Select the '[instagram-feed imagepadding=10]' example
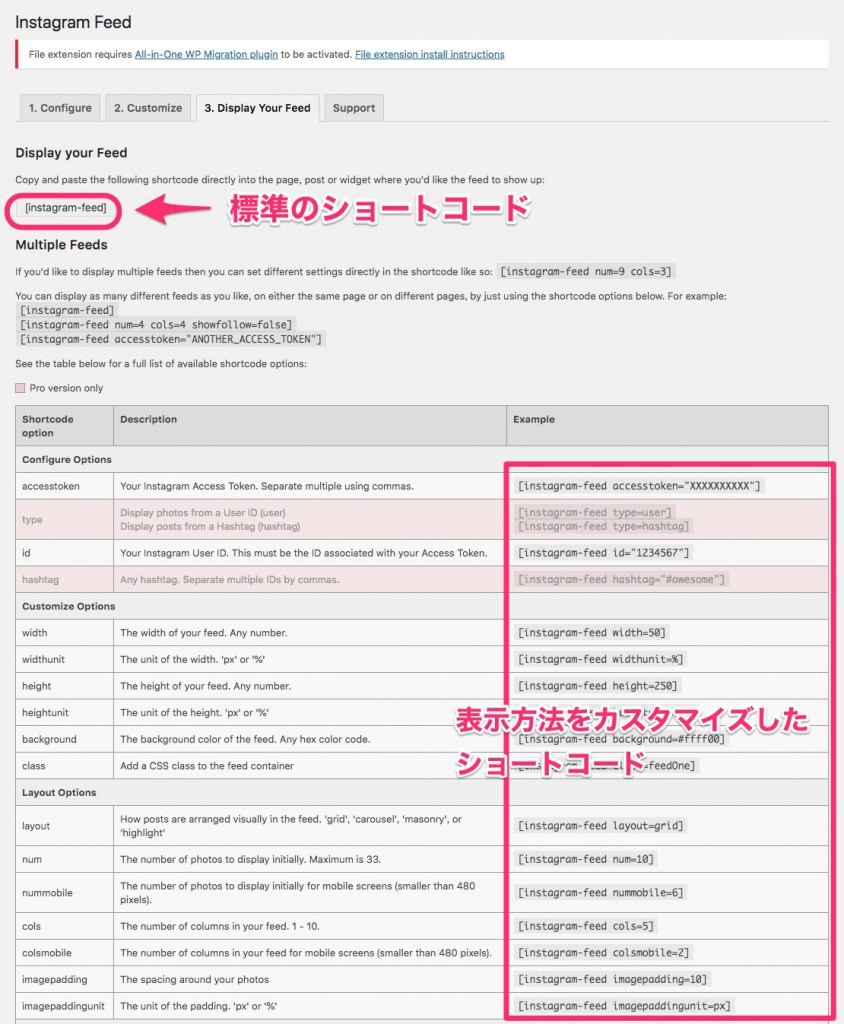The image size is (844, 1024). (612, 980)
